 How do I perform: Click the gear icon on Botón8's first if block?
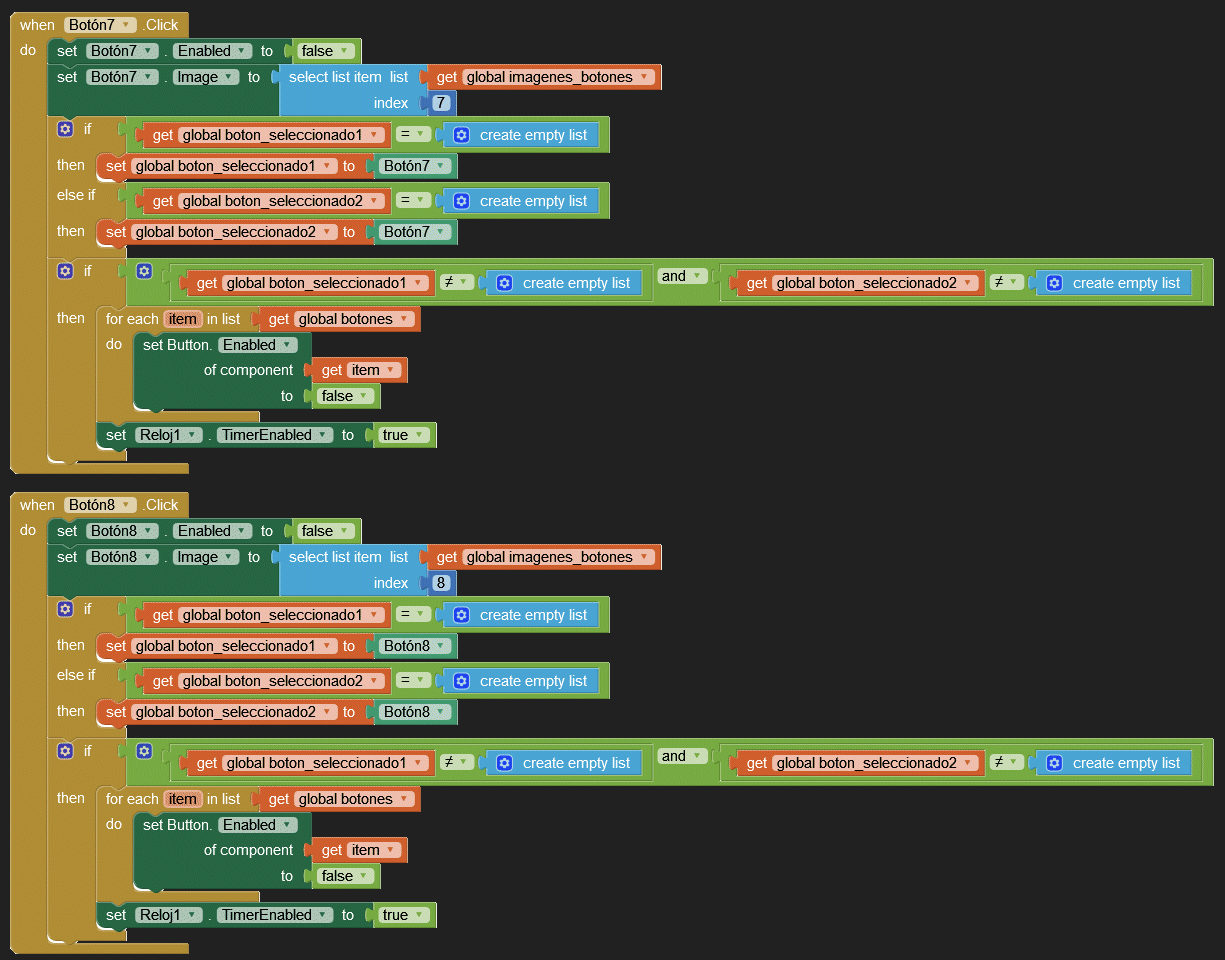(x=65, y=609)
